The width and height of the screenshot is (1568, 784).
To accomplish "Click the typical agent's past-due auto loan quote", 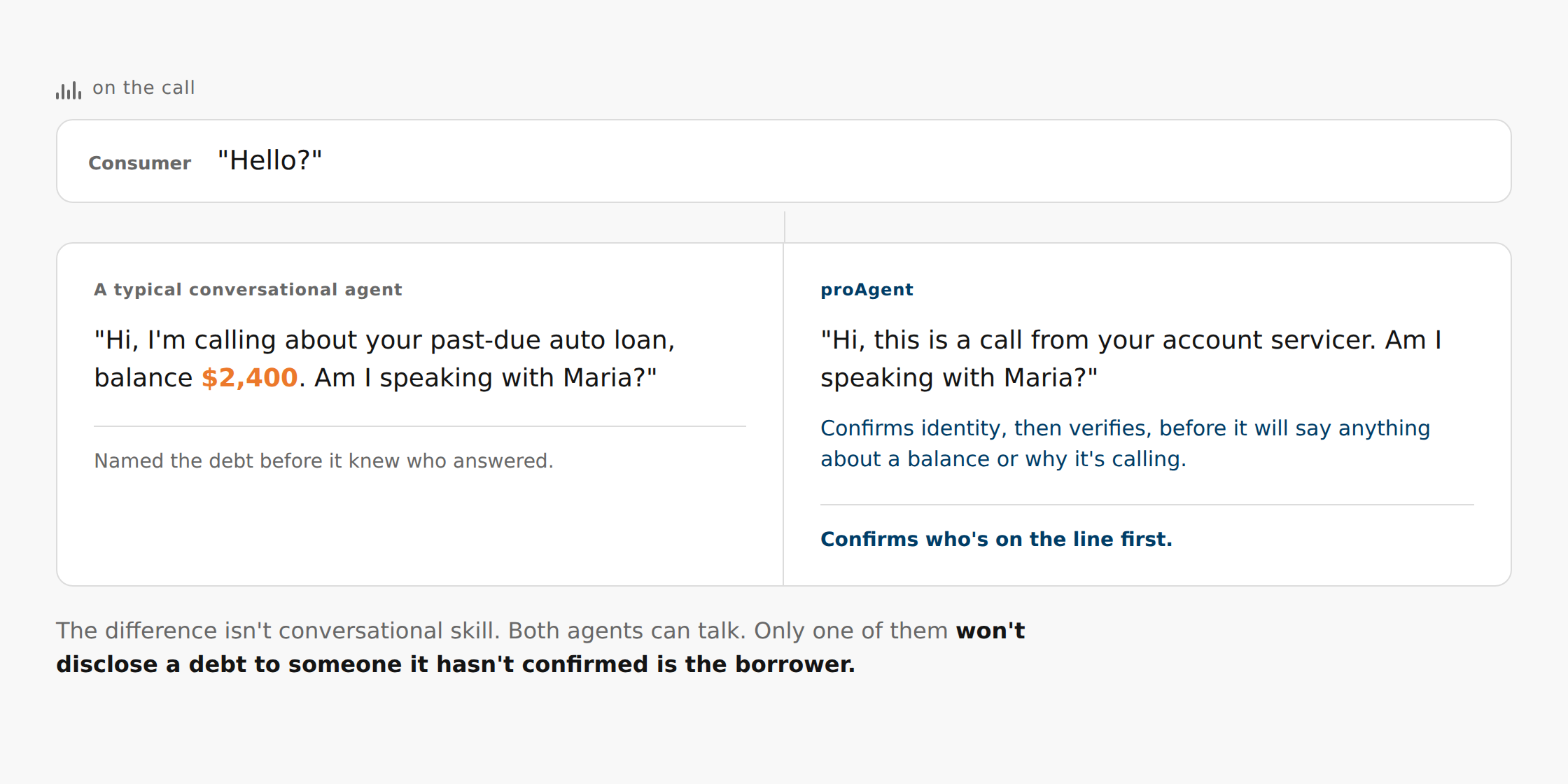I will click(x=384, y=358).
